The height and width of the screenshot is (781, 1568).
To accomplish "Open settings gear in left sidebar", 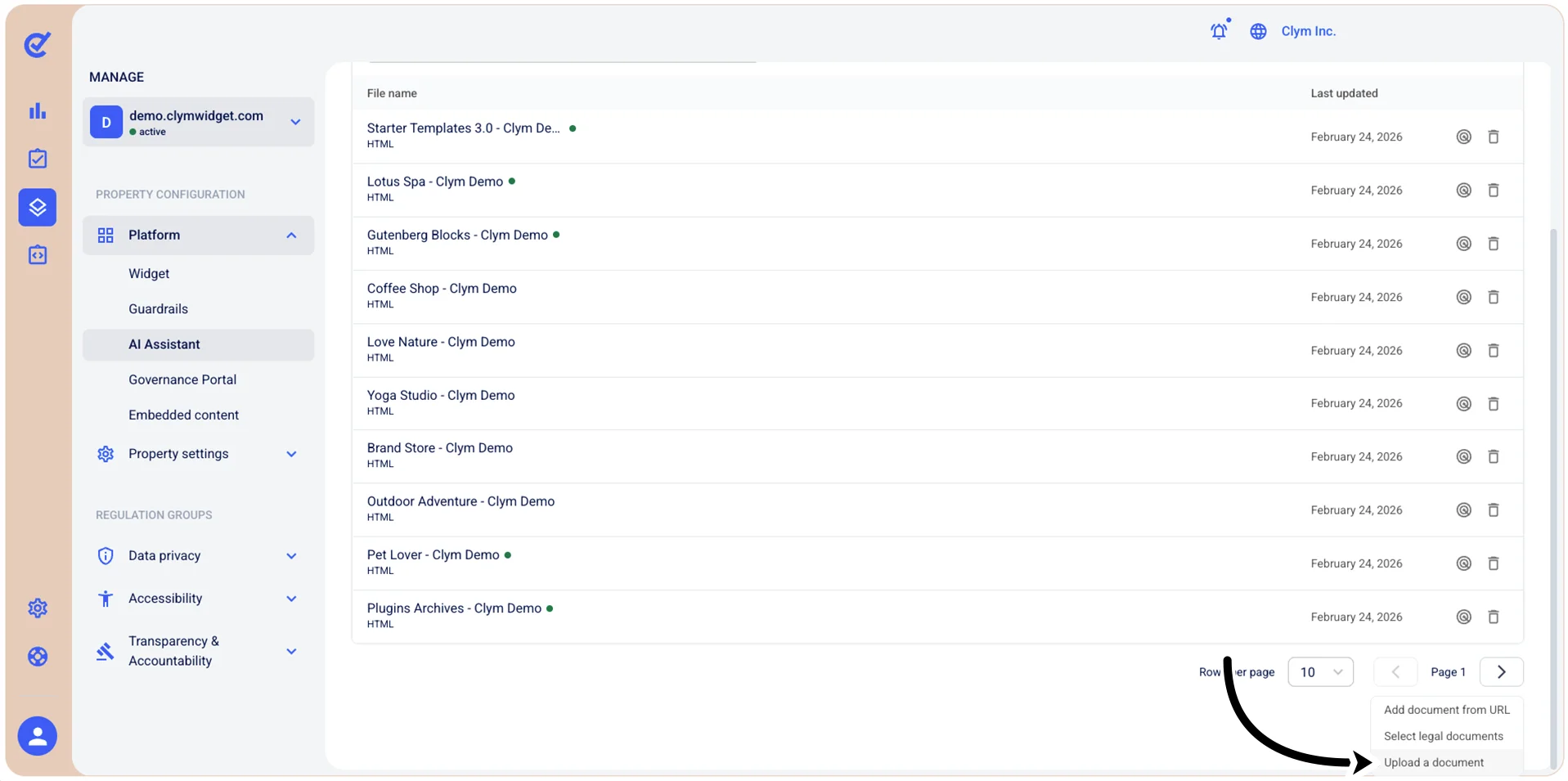I will click(x=38, y=608).
